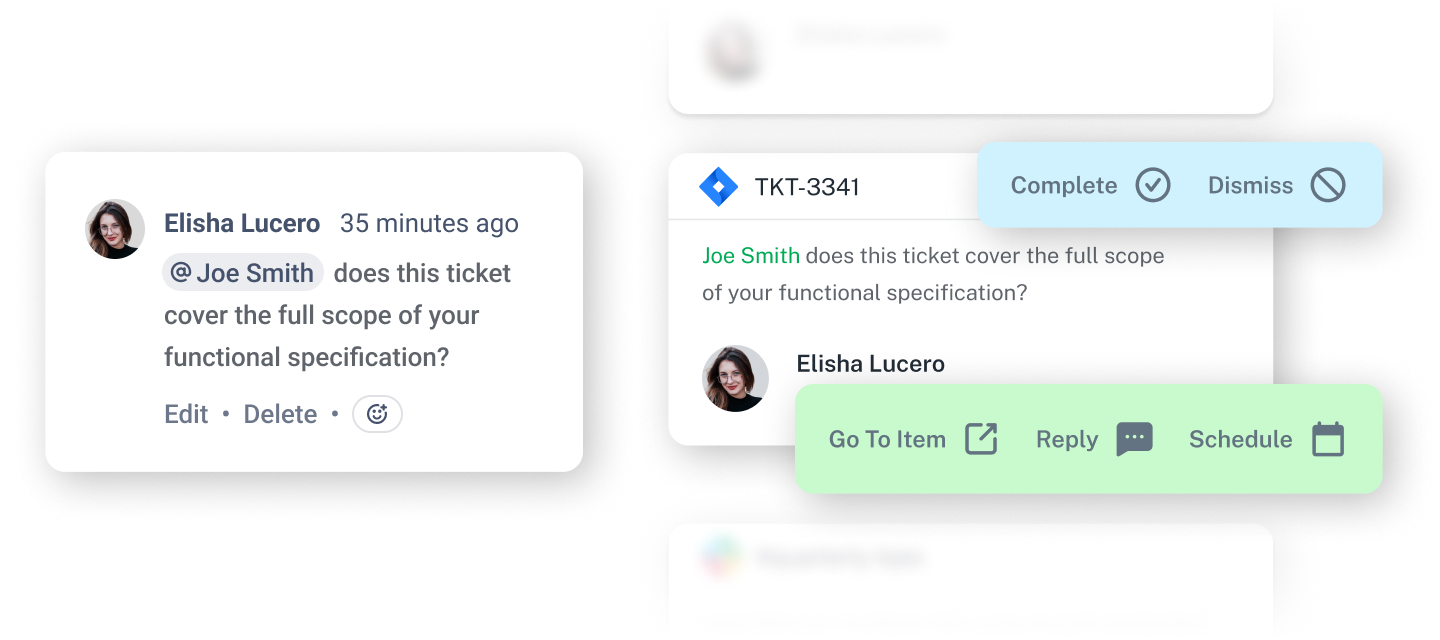Click the green Joe Smith name link
The height and width of the screenshot is (640, 1440).
[x=751, y=256]
